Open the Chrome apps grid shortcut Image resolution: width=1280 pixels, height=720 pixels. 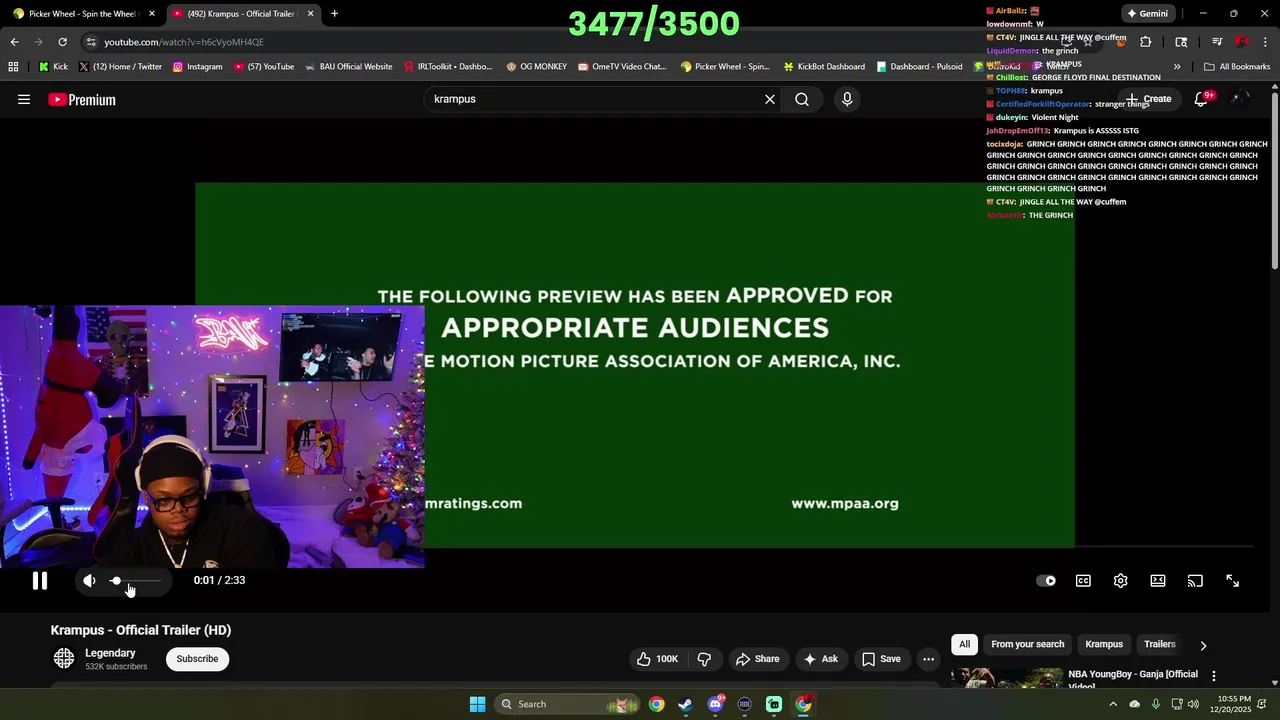click(x=13, y=67)
